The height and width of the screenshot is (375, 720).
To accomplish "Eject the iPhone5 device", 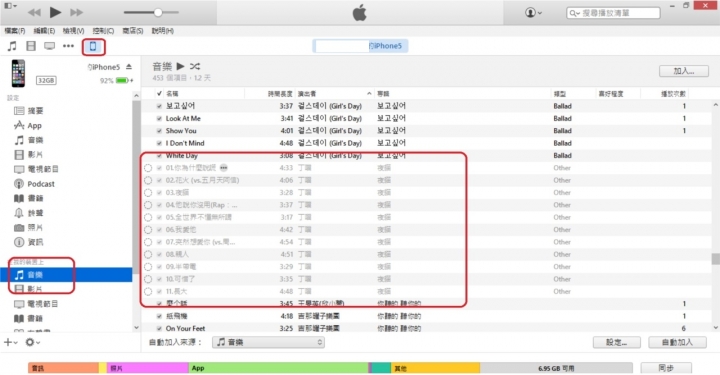I will 129,67.
